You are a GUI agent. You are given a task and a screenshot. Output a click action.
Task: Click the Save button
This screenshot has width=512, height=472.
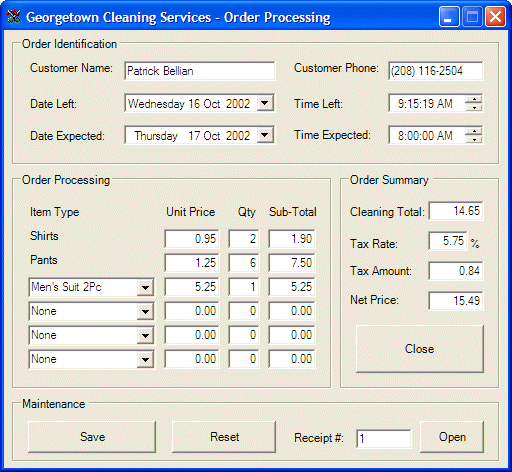click(92, 437)
